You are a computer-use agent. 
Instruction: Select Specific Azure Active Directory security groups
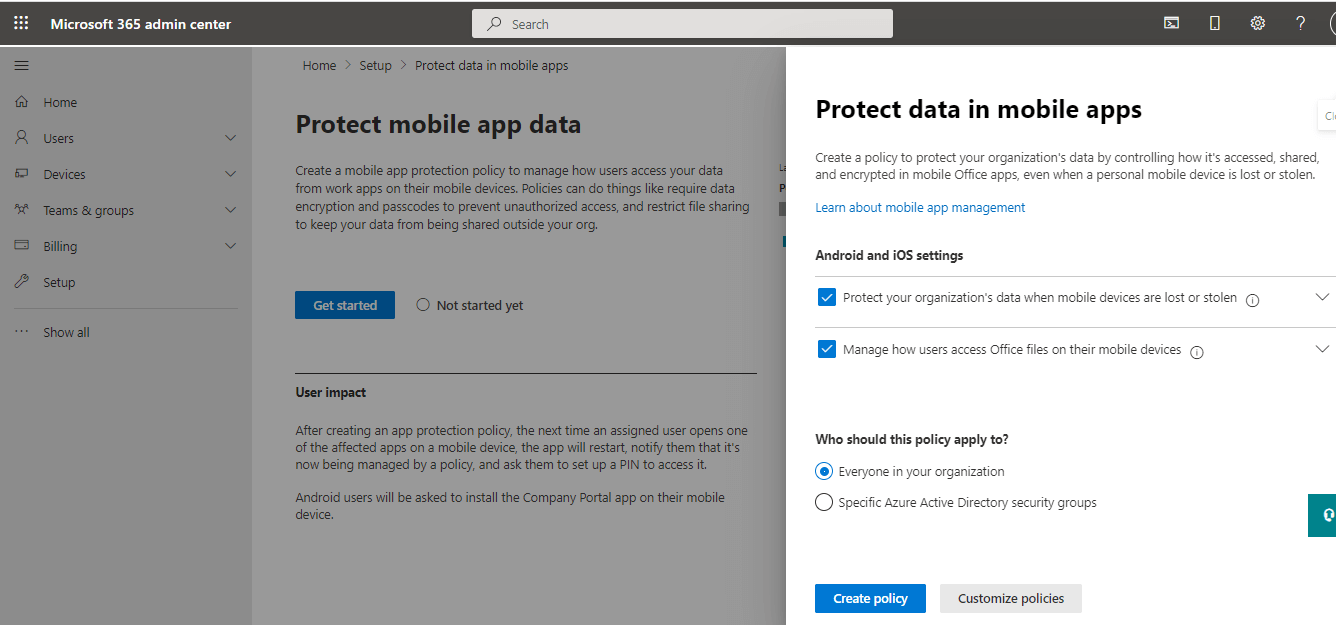[x=824, y=502]
